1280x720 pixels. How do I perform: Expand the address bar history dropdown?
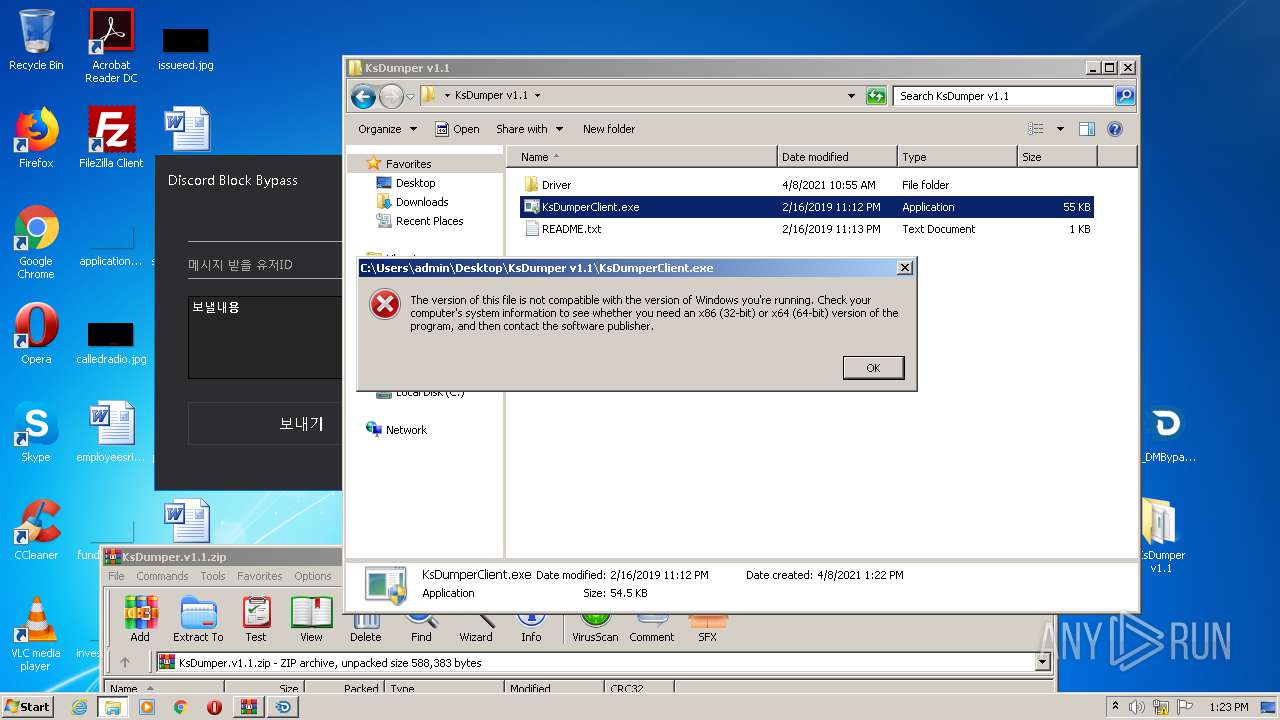coord(851,96)
